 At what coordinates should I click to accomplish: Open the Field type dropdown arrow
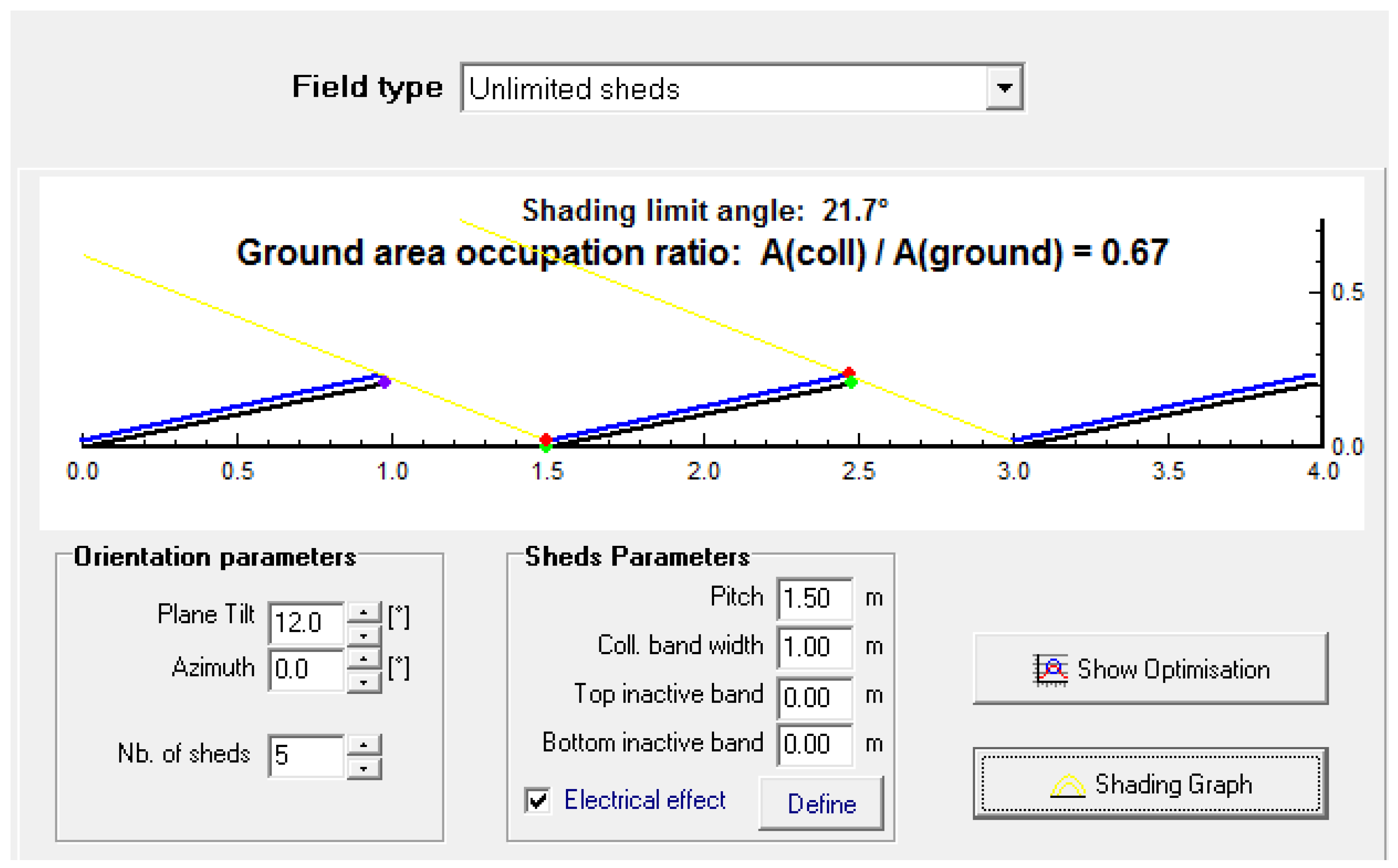point(1004,88)
